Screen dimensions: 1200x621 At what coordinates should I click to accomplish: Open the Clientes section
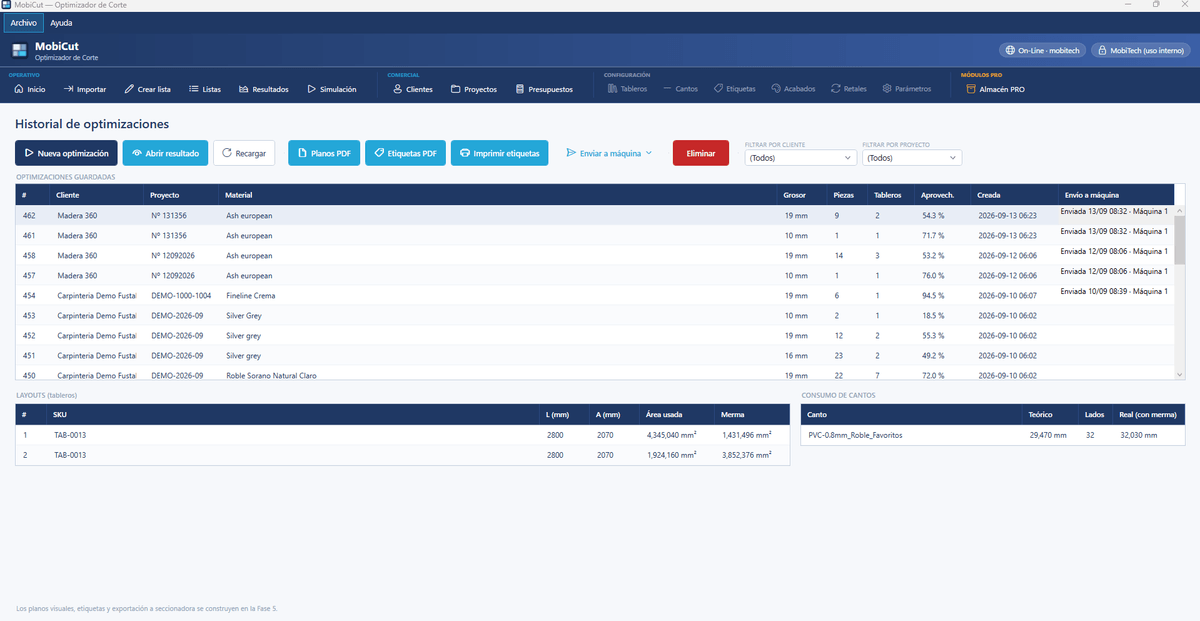coord(413,89)
